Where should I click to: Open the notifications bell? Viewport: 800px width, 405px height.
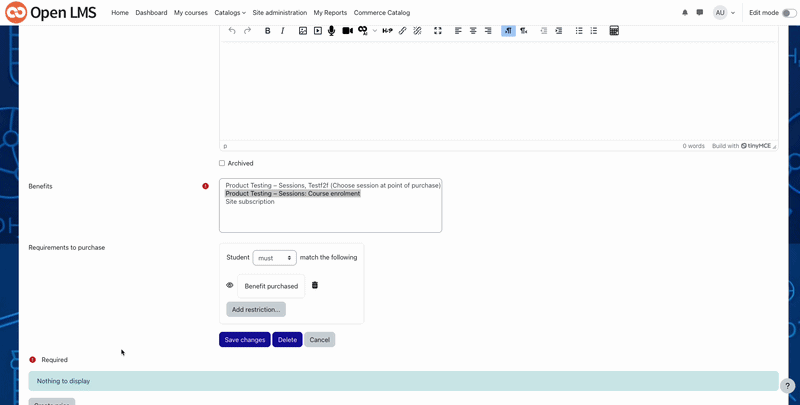click(x=685, y=13)
